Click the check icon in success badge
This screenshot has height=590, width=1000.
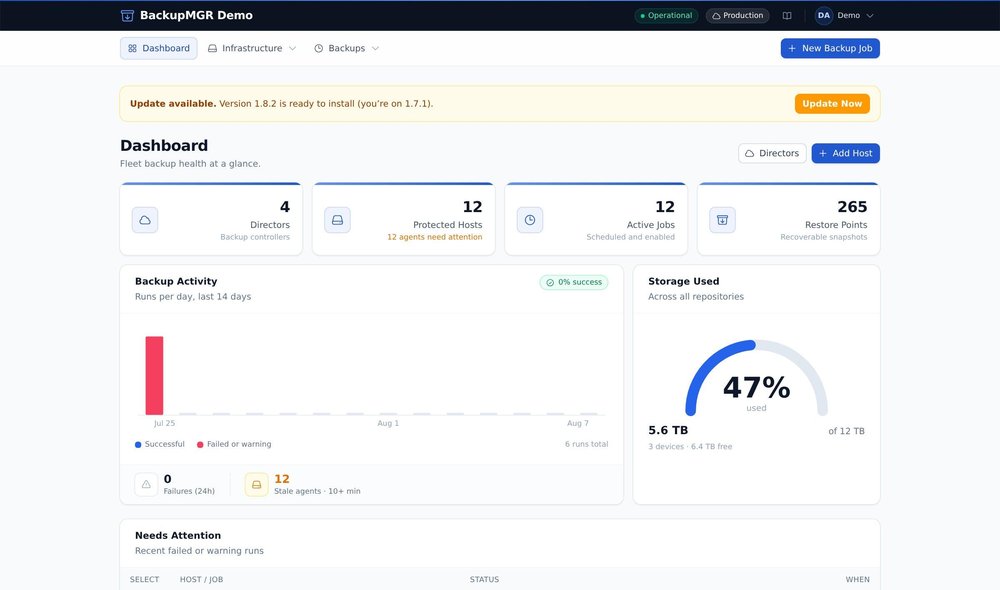tap(550, 283)
